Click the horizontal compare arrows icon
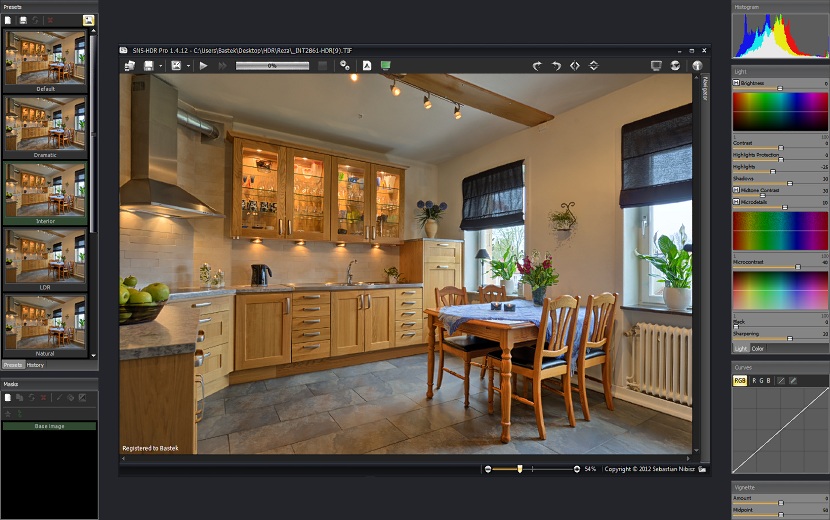830x520 pixels. tap(575, 66)
